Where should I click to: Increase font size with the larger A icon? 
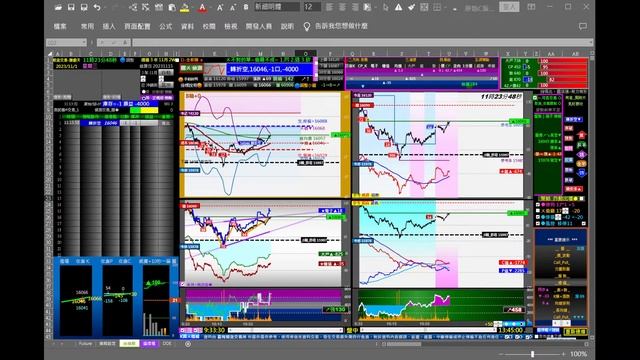point(220,7)
